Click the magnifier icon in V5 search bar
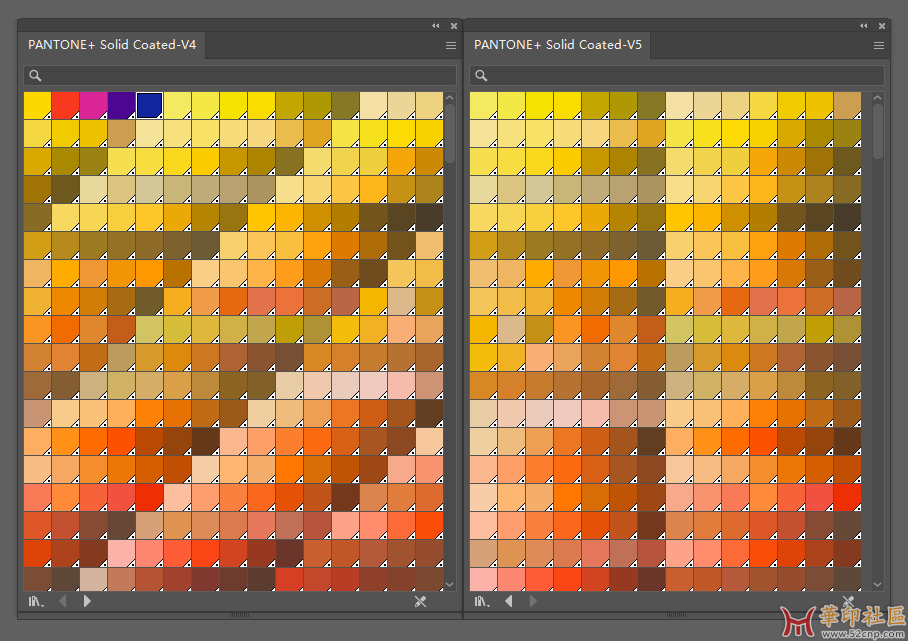The image size is (908, 641). pos(481,75)
